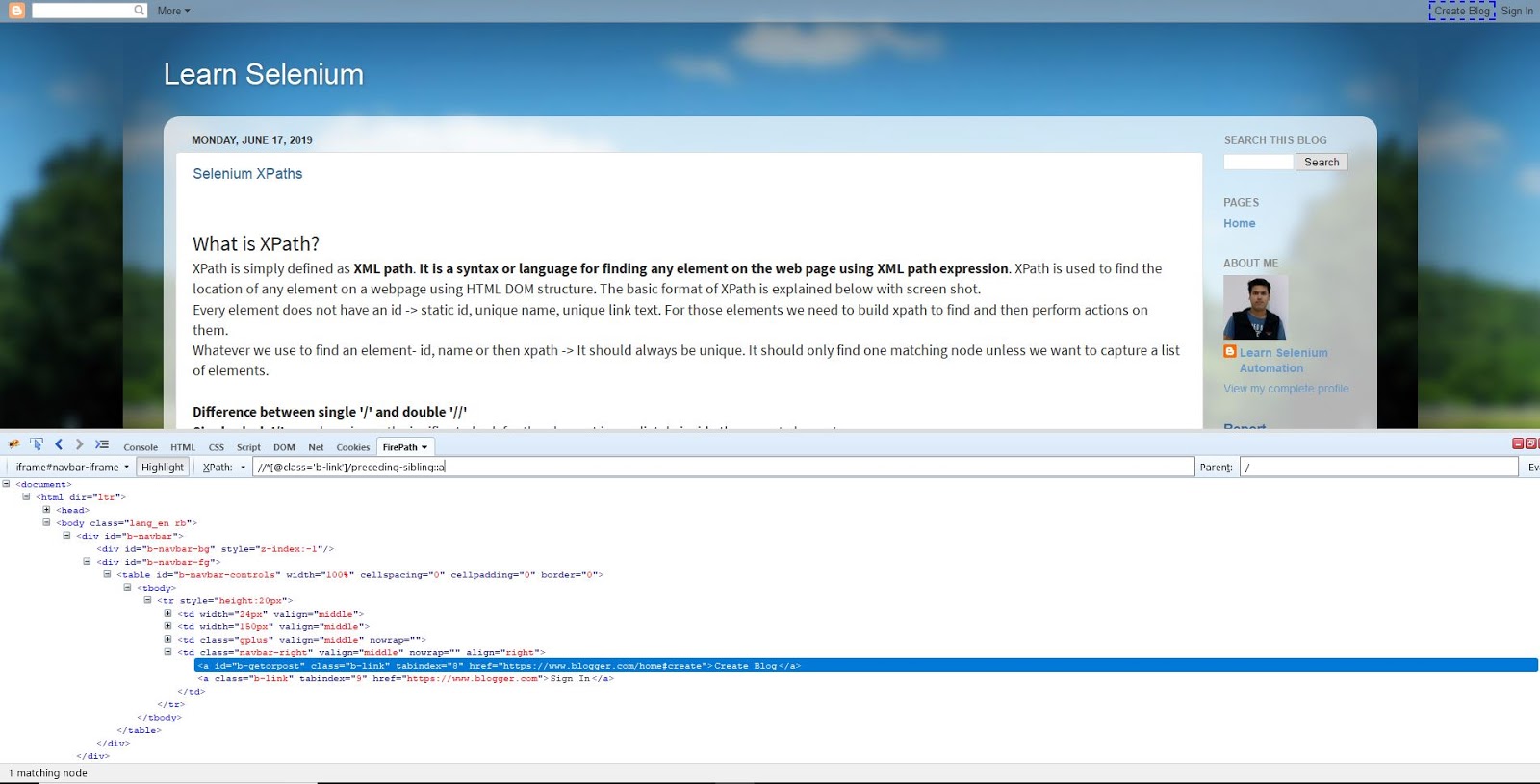Open Firebug in a new window
The width and height of the screenshot is (1540, 784).
click(x=1530, y=443)
